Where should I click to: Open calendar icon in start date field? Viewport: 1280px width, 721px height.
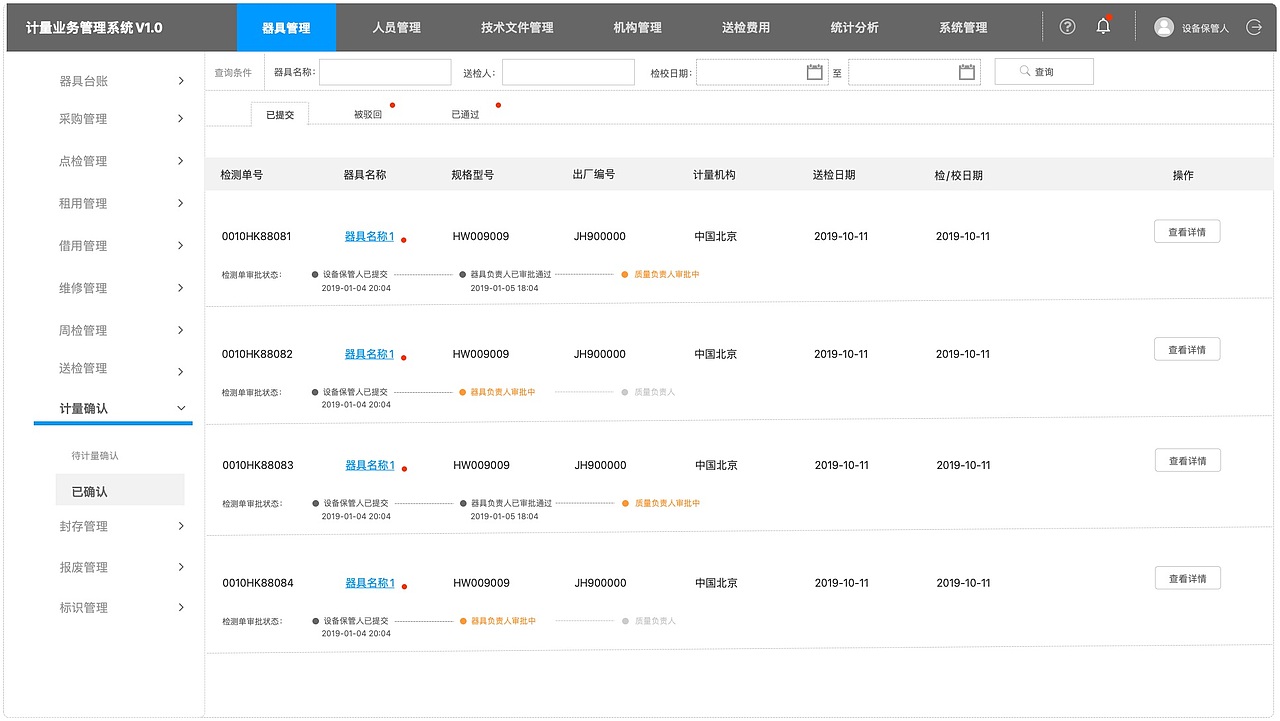click(815, 72)
